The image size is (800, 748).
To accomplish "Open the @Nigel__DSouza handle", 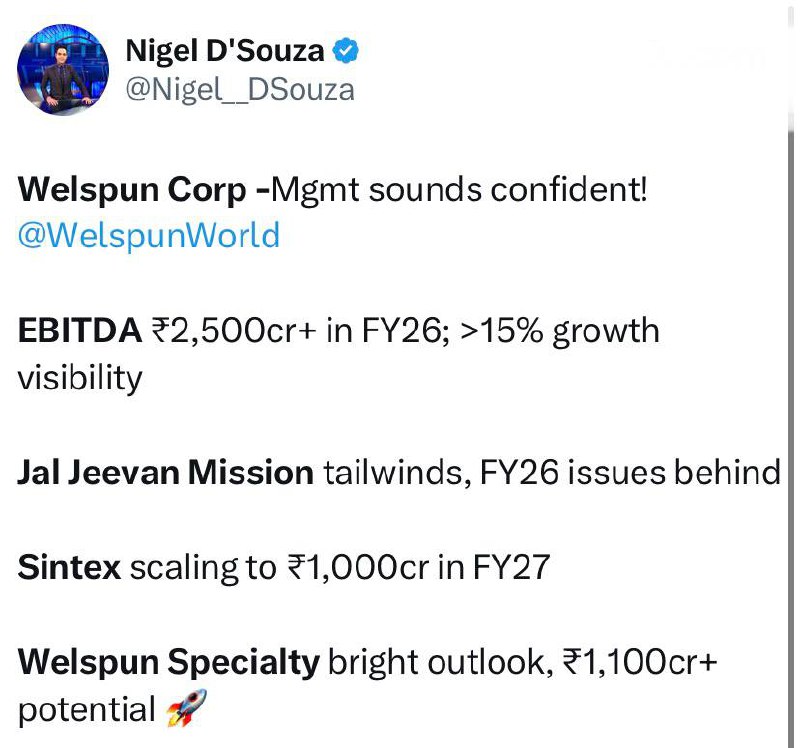I will (240, 90).
